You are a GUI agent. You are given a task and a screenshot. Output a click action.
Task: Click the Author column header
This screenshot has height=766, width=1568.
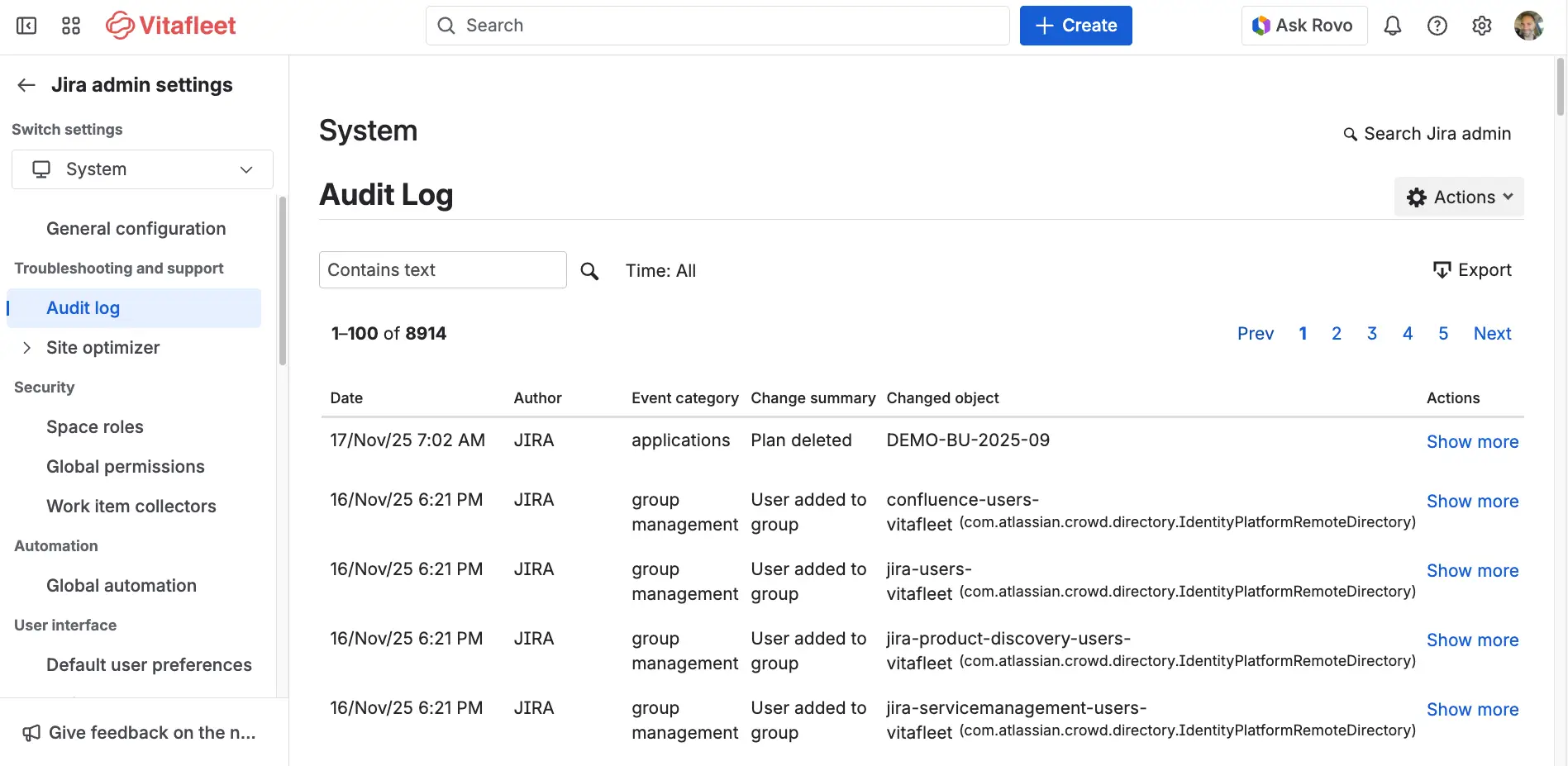coord(537,398)
